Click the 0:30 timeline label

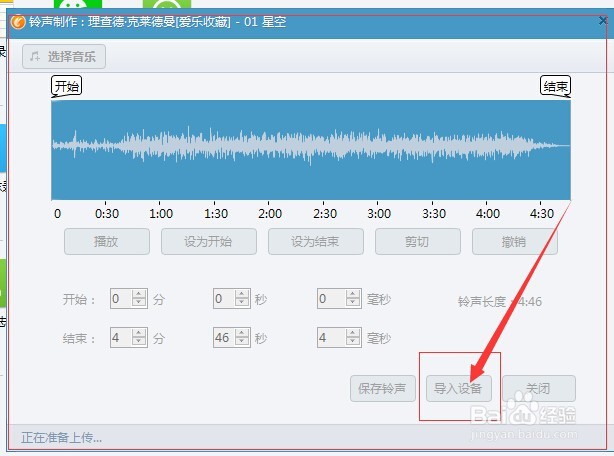[x=107, y=214]
